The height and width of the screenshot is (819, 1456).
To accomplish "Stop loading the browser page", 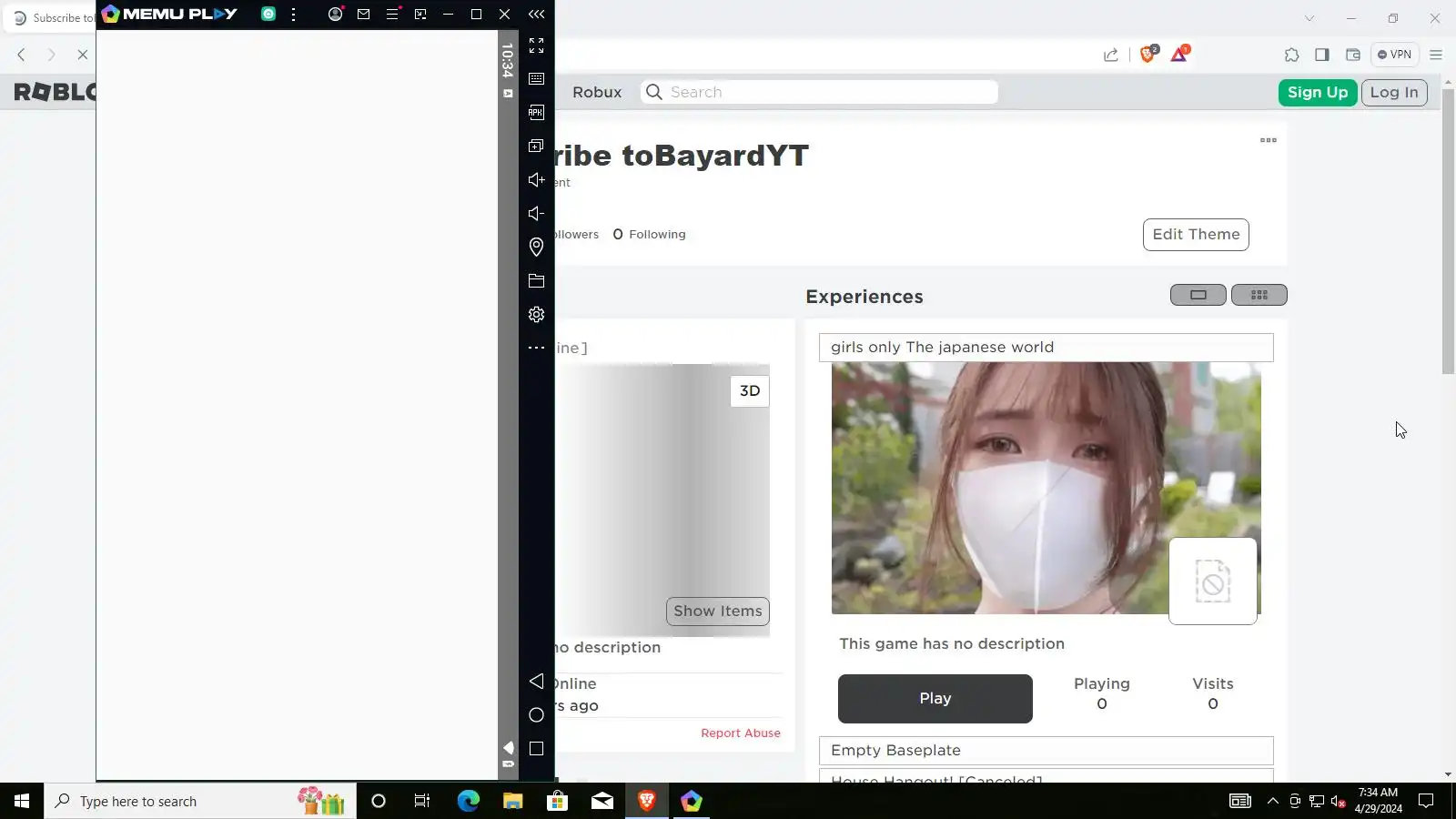I will pyautogui.click(x=82, y=55).
